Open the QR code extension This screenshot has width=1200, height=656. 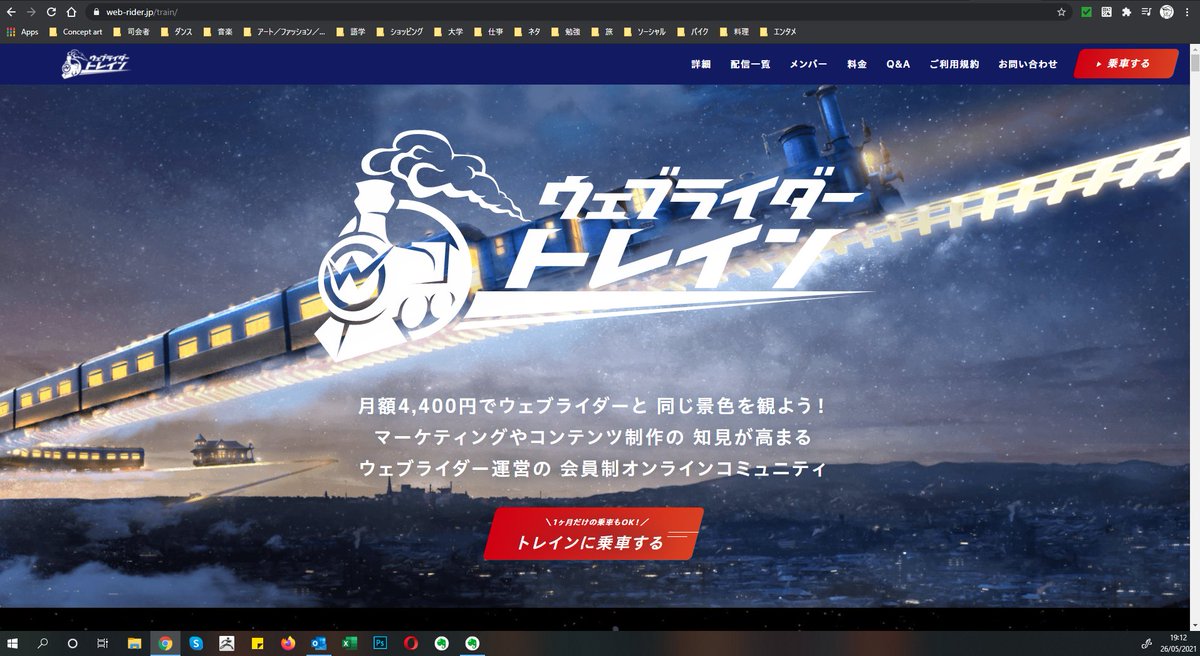1106,12
